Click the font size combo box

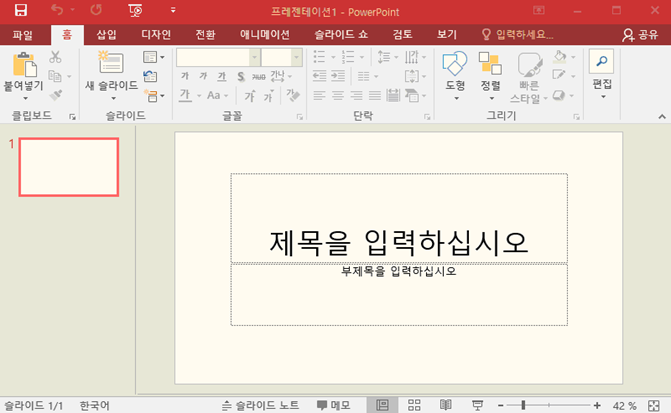[x=282, y=57]
